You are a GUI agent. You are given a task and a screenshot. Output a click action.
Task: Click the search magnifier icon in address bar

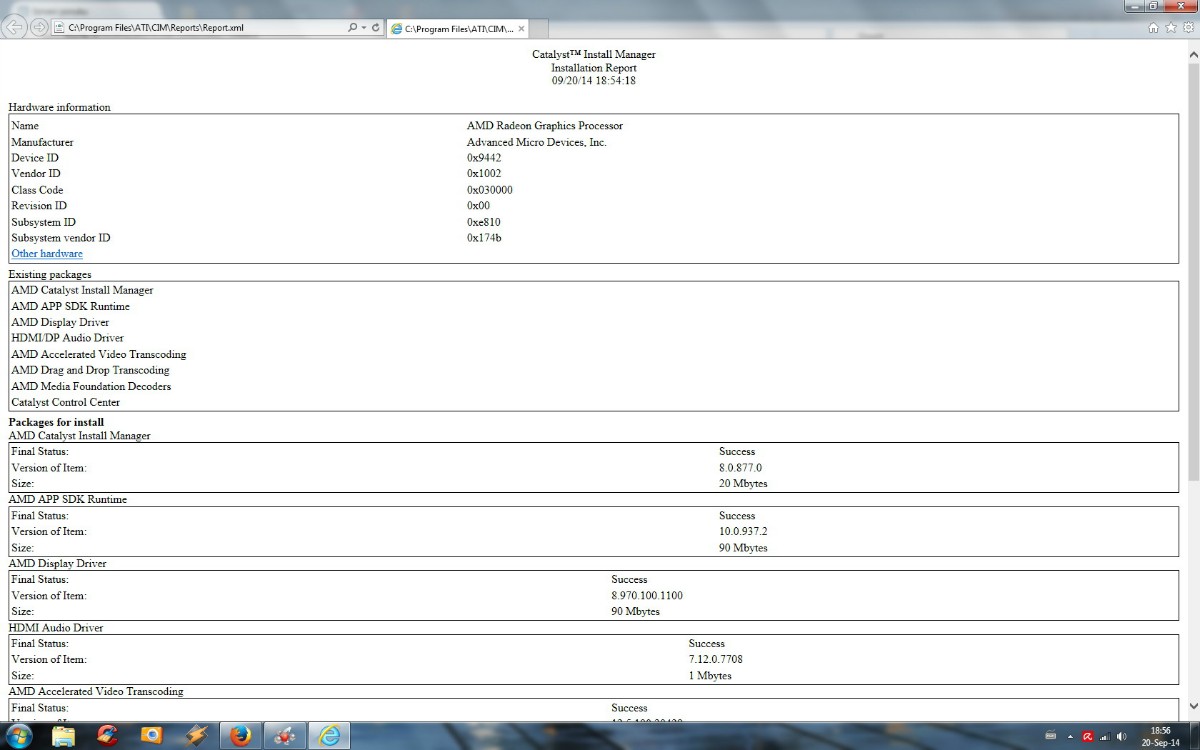[x=353, y=28]
